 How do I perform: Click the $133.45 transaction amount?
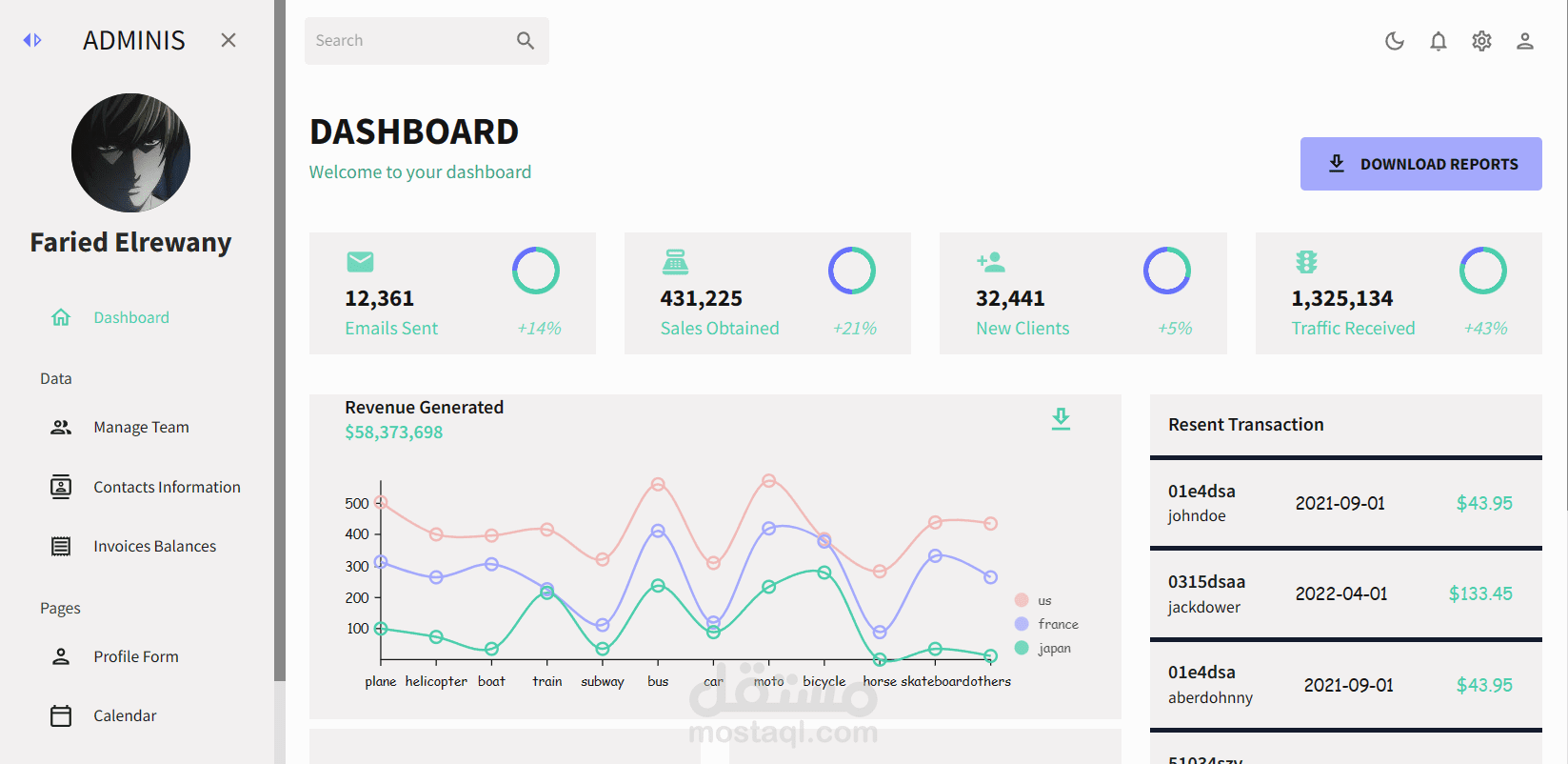pos(1480,593)
